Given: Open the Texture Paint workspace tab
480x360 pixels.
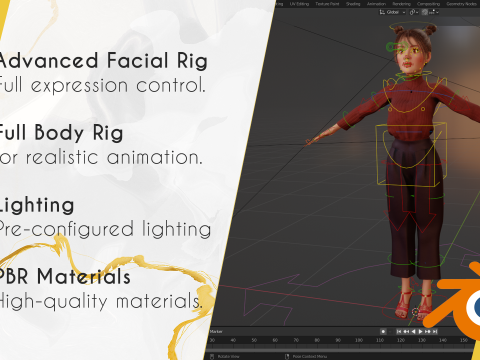Looking at the screenshot, I should click(x=327, y=4).
